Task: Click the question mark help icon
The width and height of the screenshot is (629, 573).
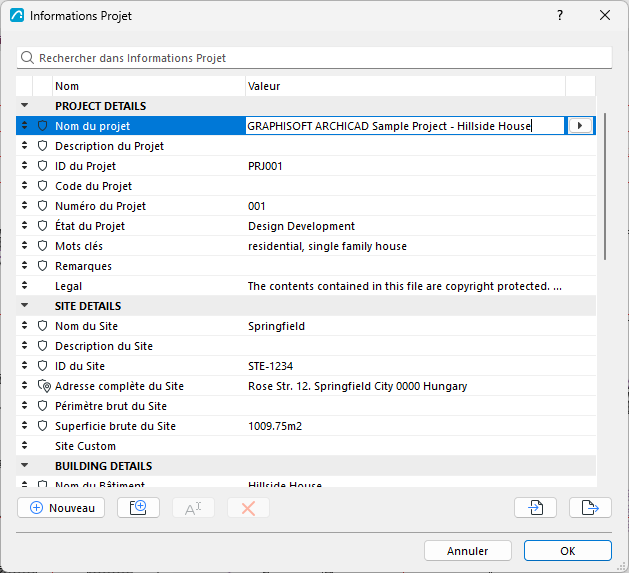Action: click(x=560, y=15)
